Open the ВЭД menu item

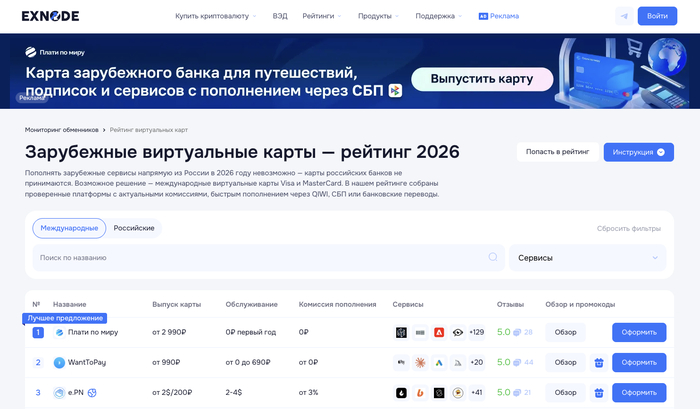point(279,16)
